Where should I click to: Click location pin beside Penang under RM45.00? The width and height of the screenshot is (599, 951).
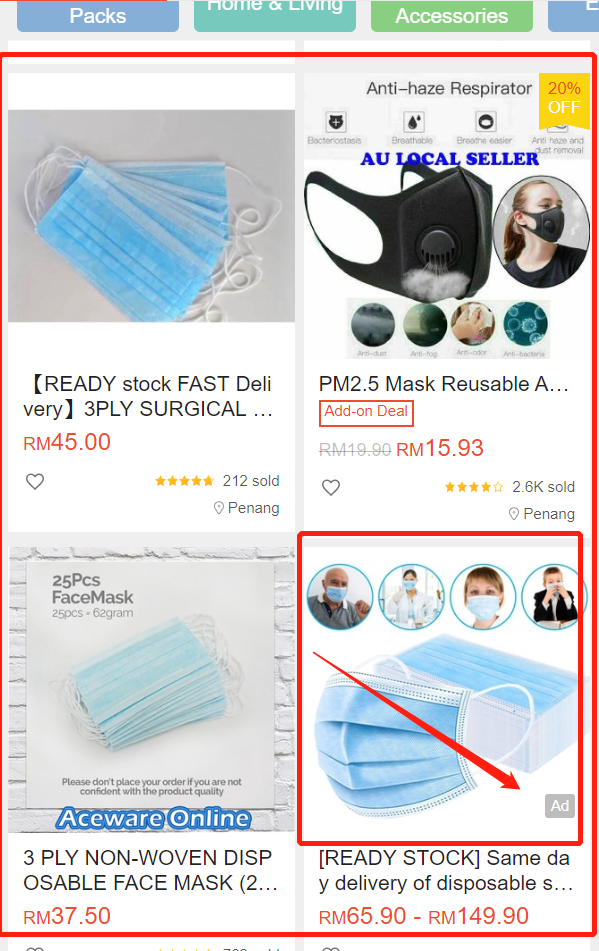pos(219,508)
